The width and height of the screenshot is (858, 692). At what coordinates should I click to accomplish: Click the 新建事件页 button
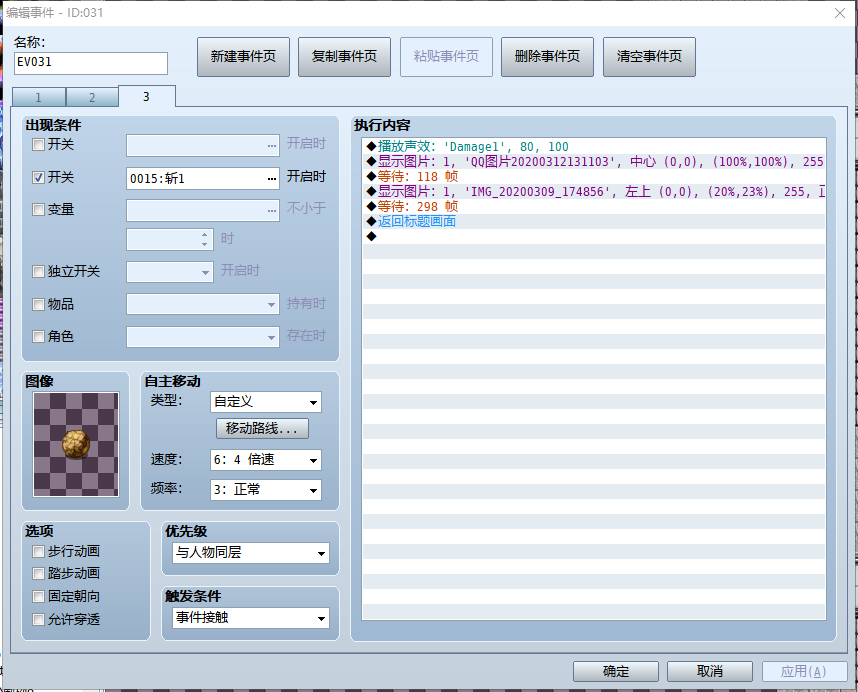244,57
